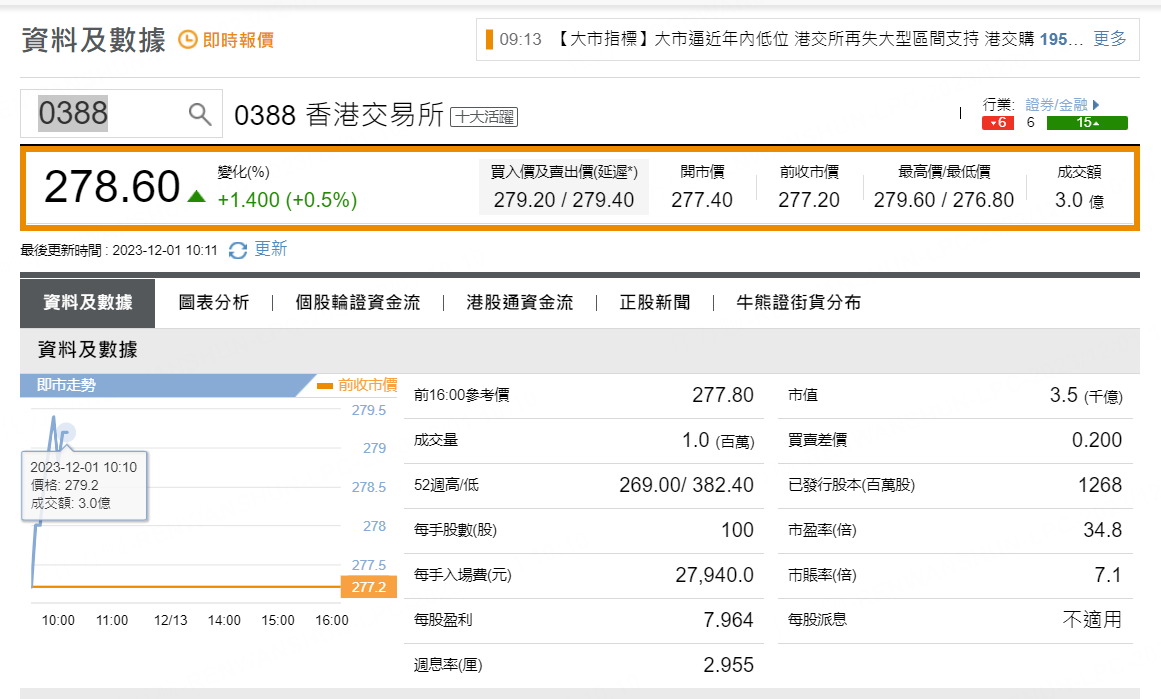Click the 12/13 label on chart time axis
Viewport: 1161px width, 699px height.
pyautogui.click(x=170, y=621)
